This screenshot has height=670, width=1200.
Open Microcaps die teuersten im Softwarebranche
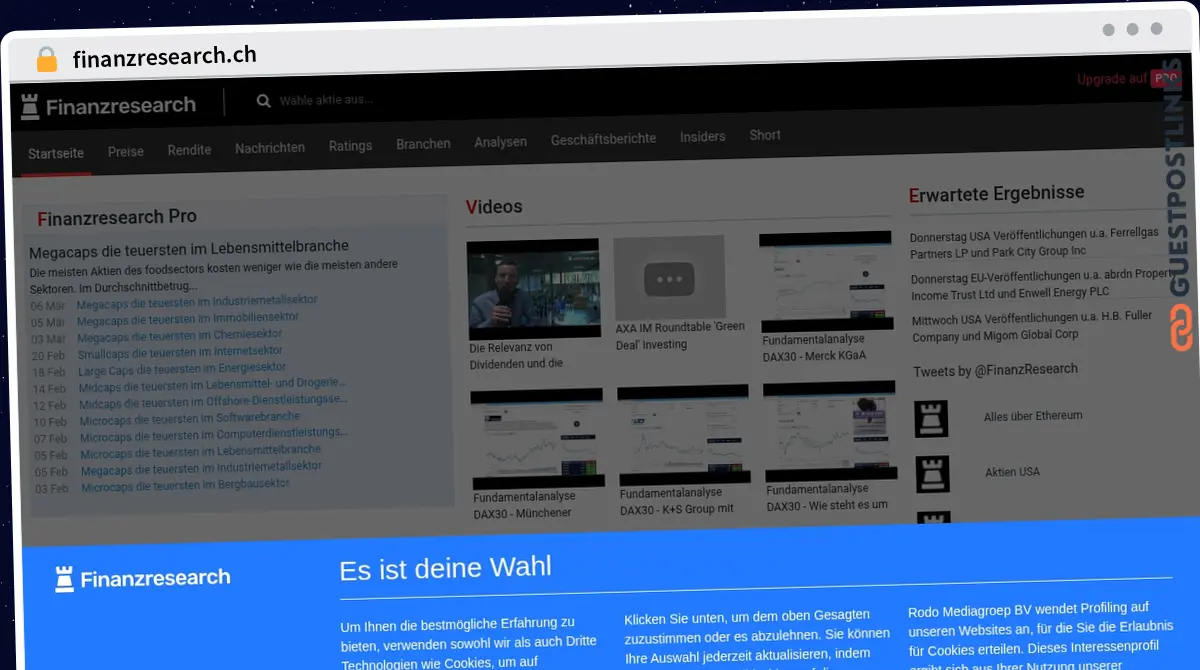(x=190, y=418)
